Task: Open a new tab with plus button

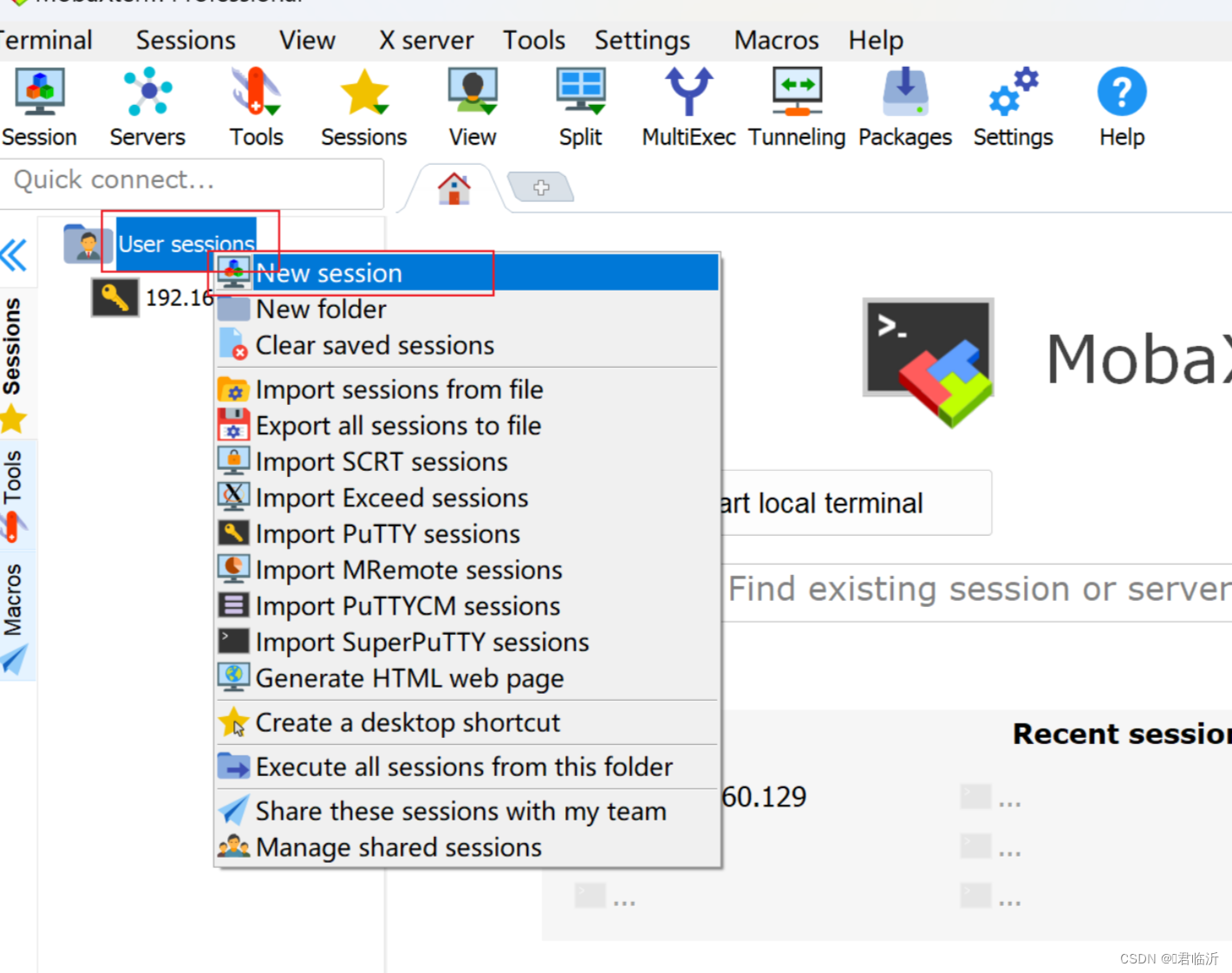Action: tap(541, 187)
